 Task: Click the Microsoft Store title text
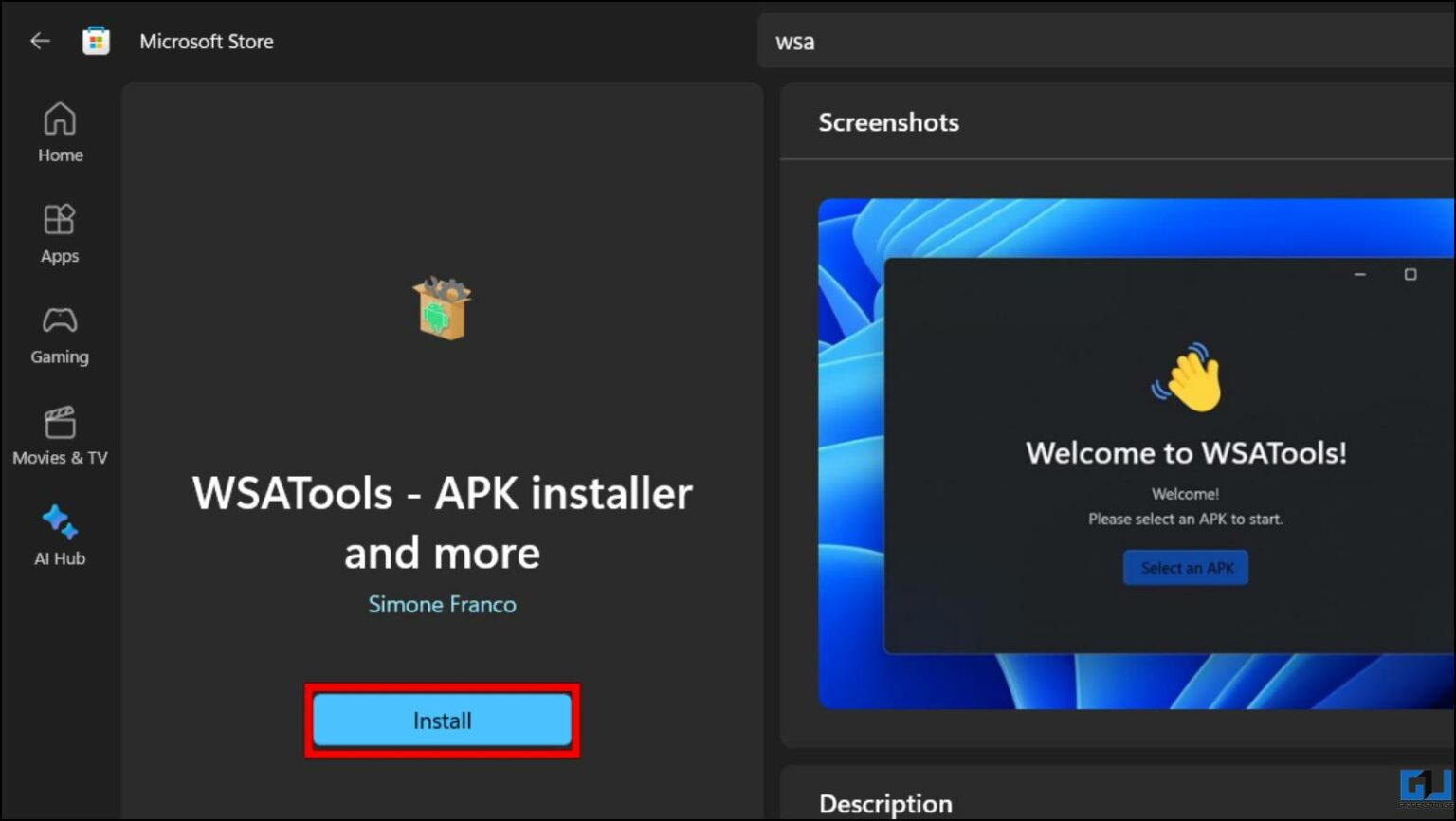point(207,41)
